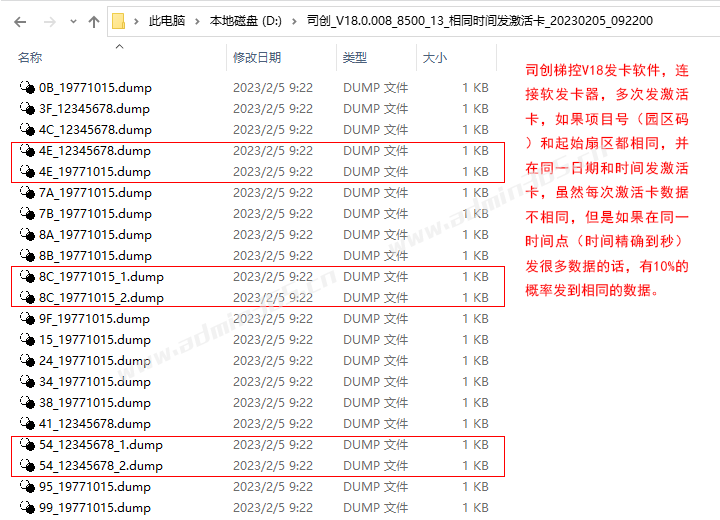Click the date cell of 0B_19771015.dump

coord(273,88)
